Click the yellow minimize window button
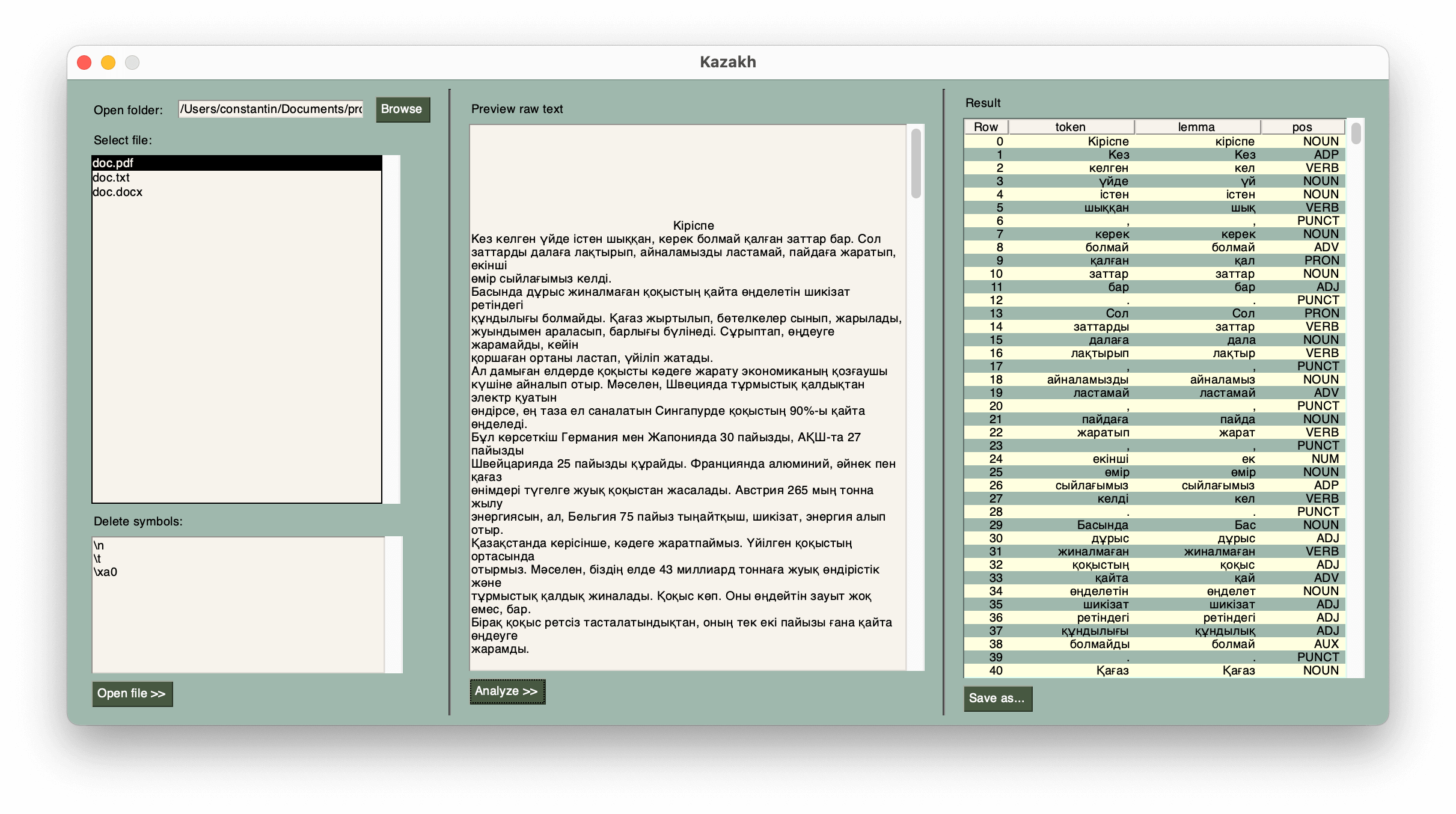 [108, 63]
